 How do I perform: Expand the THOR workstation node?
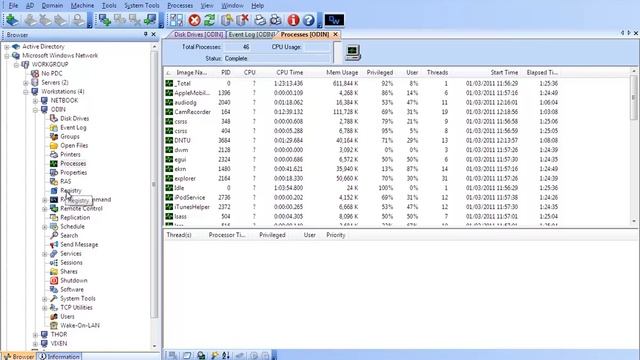36,334
